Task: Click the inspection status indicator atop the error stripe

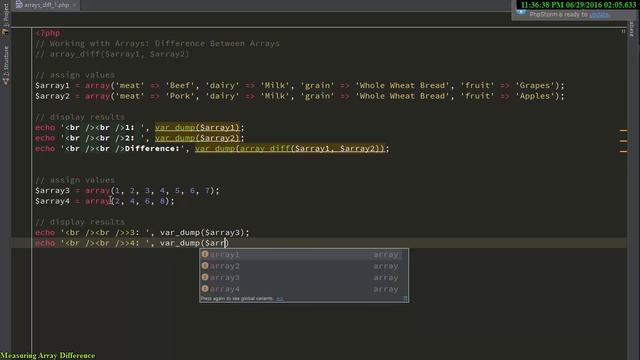Action: (623, 31)
